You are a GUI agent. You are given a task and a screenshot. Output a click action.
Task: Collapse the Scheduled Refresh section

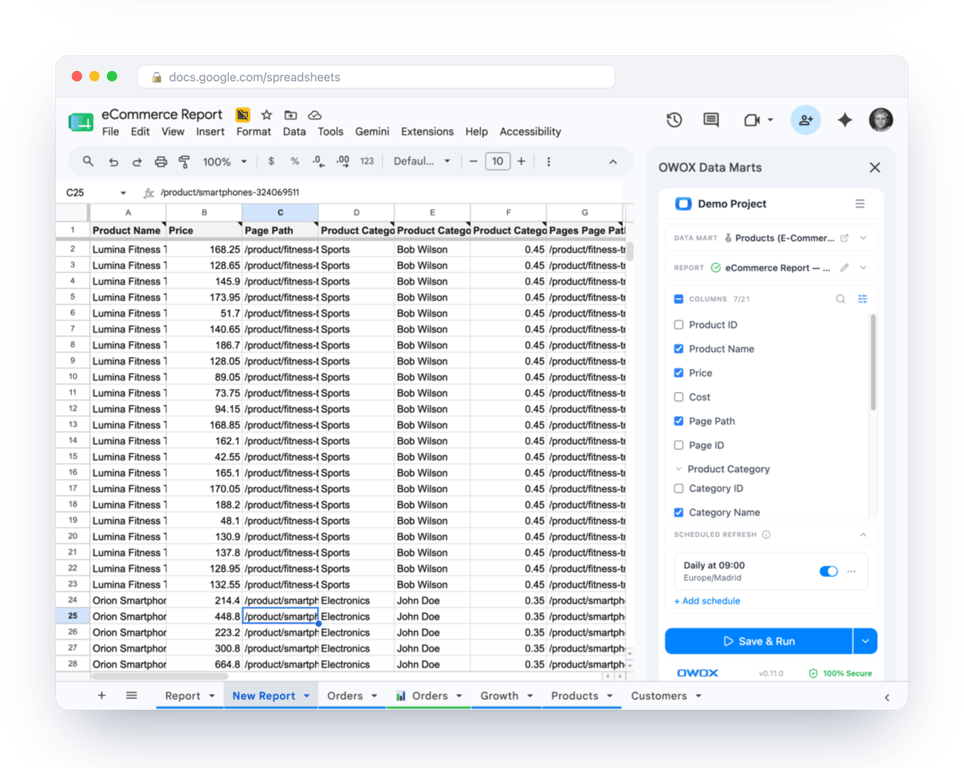tap(863, 534)
